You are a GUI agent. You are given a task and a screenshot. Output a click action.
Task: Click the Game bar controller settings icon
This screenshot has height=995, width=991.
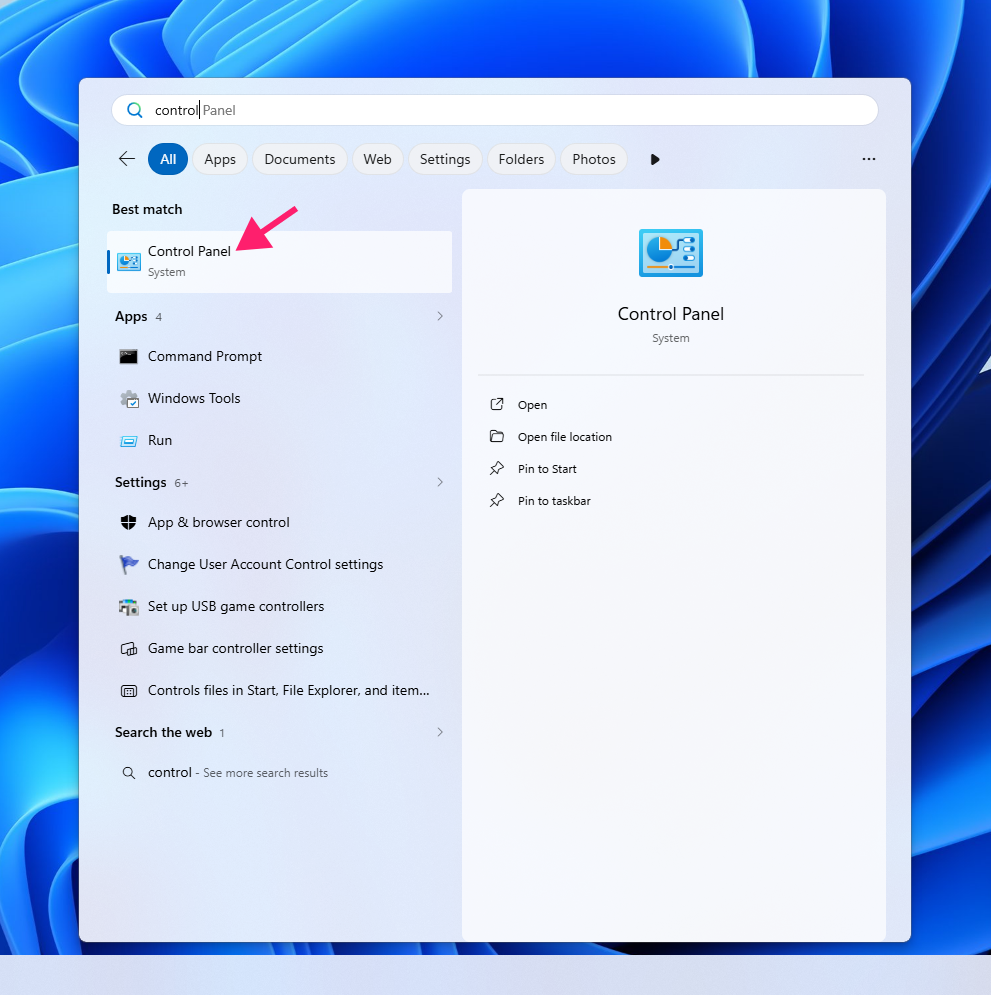click(x=129, y=649)
